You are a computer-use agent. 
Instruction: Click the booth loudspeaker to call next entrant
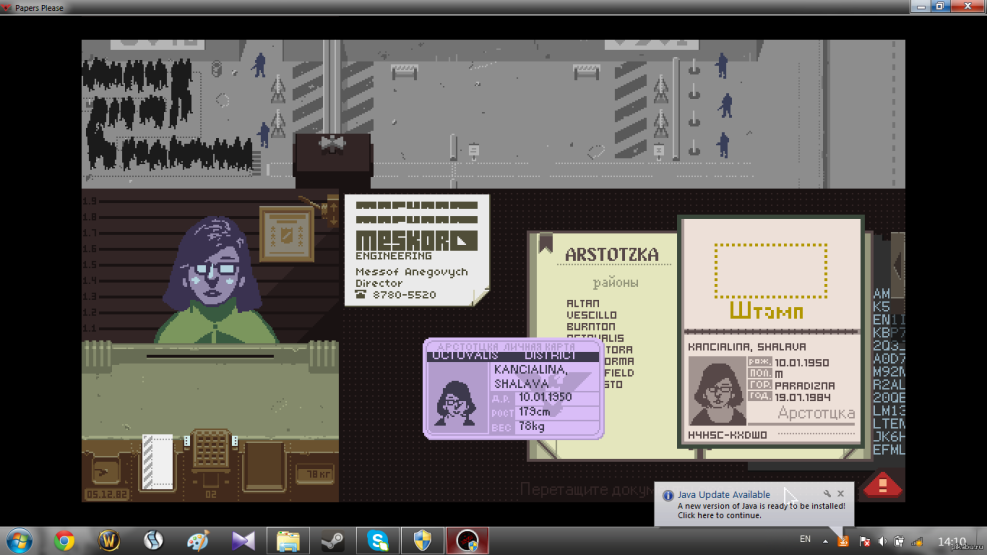coord(332,143)
